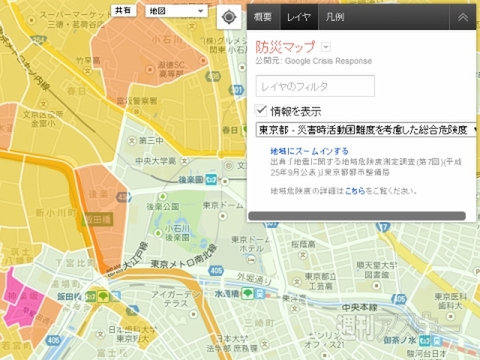Click the 桜蔭高 school marker icon
The height and width of the screenshot is (360, 480).
click(303, 255)
